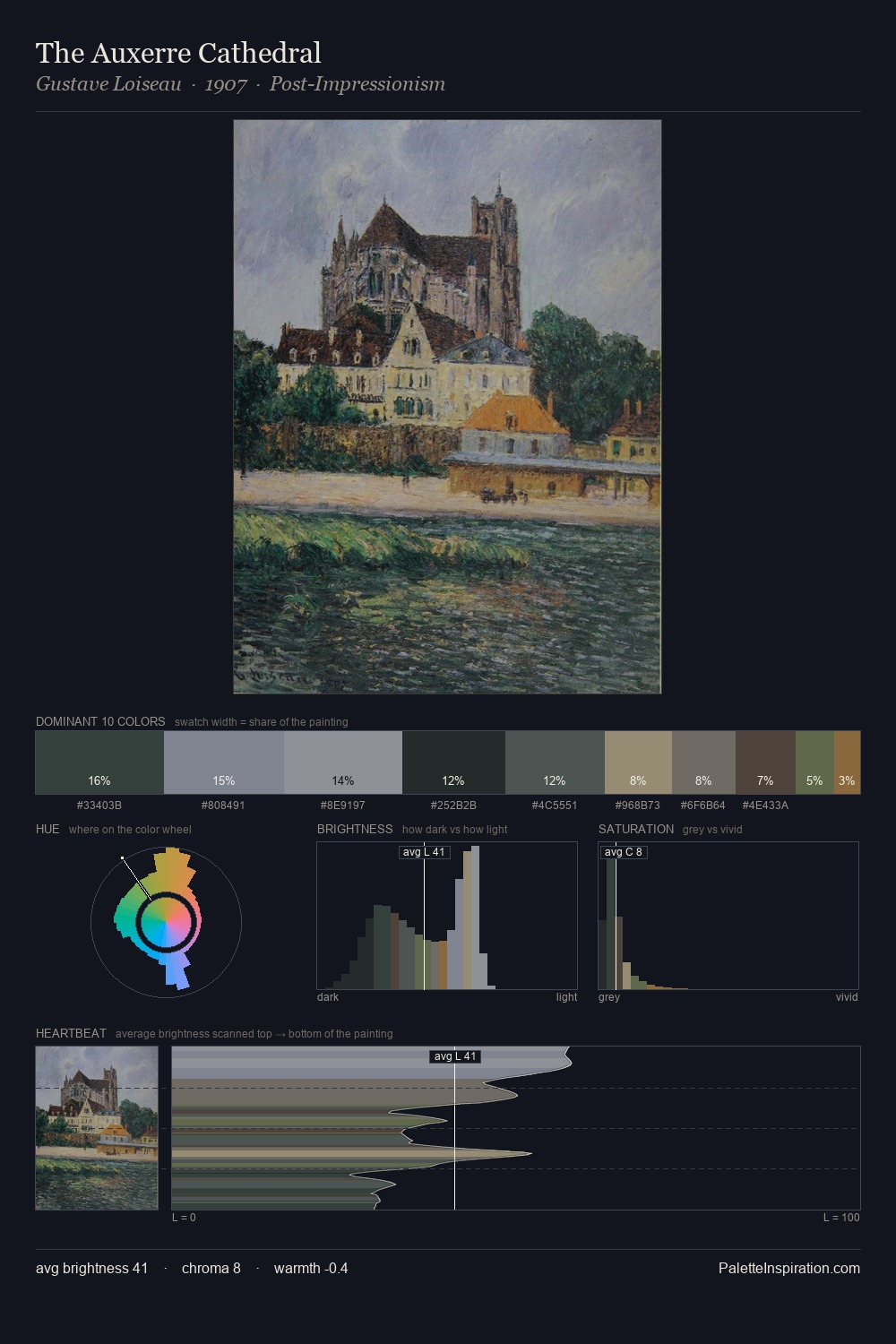Click the 'BRIGHTNESS' section heading

tap(355, 829)
